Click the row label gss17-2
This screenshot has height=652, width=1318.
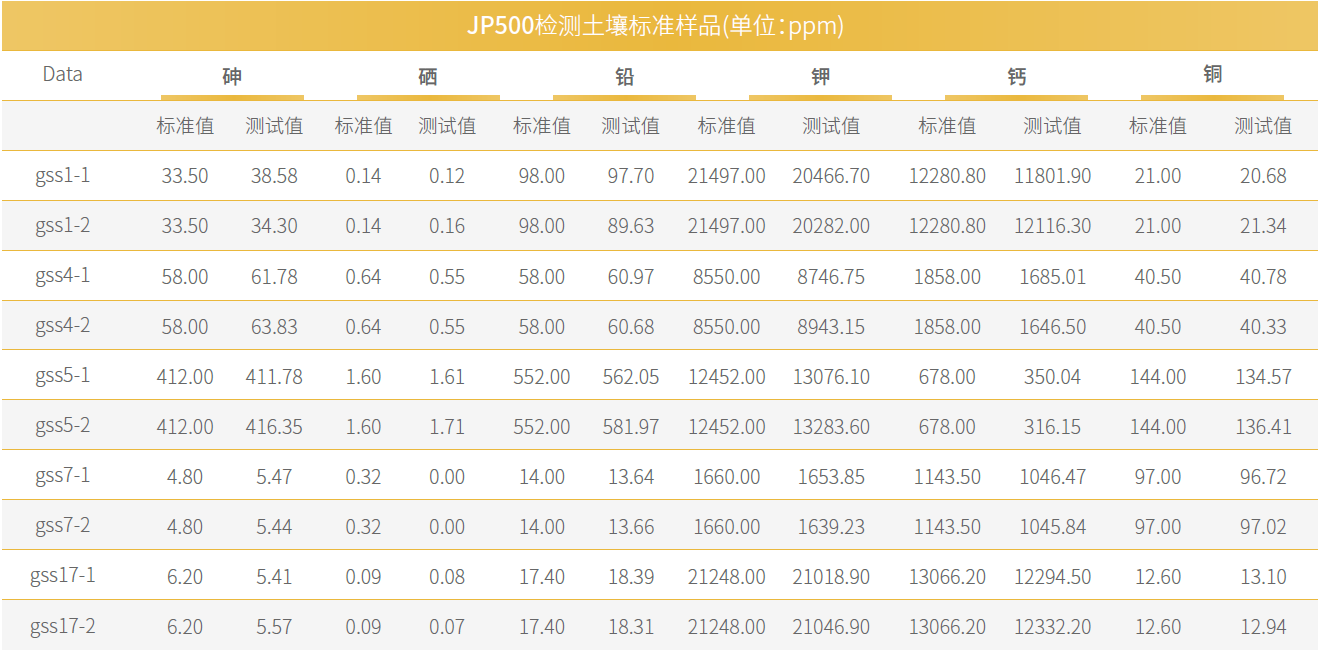pyautogui.click(x=62, y=626)
